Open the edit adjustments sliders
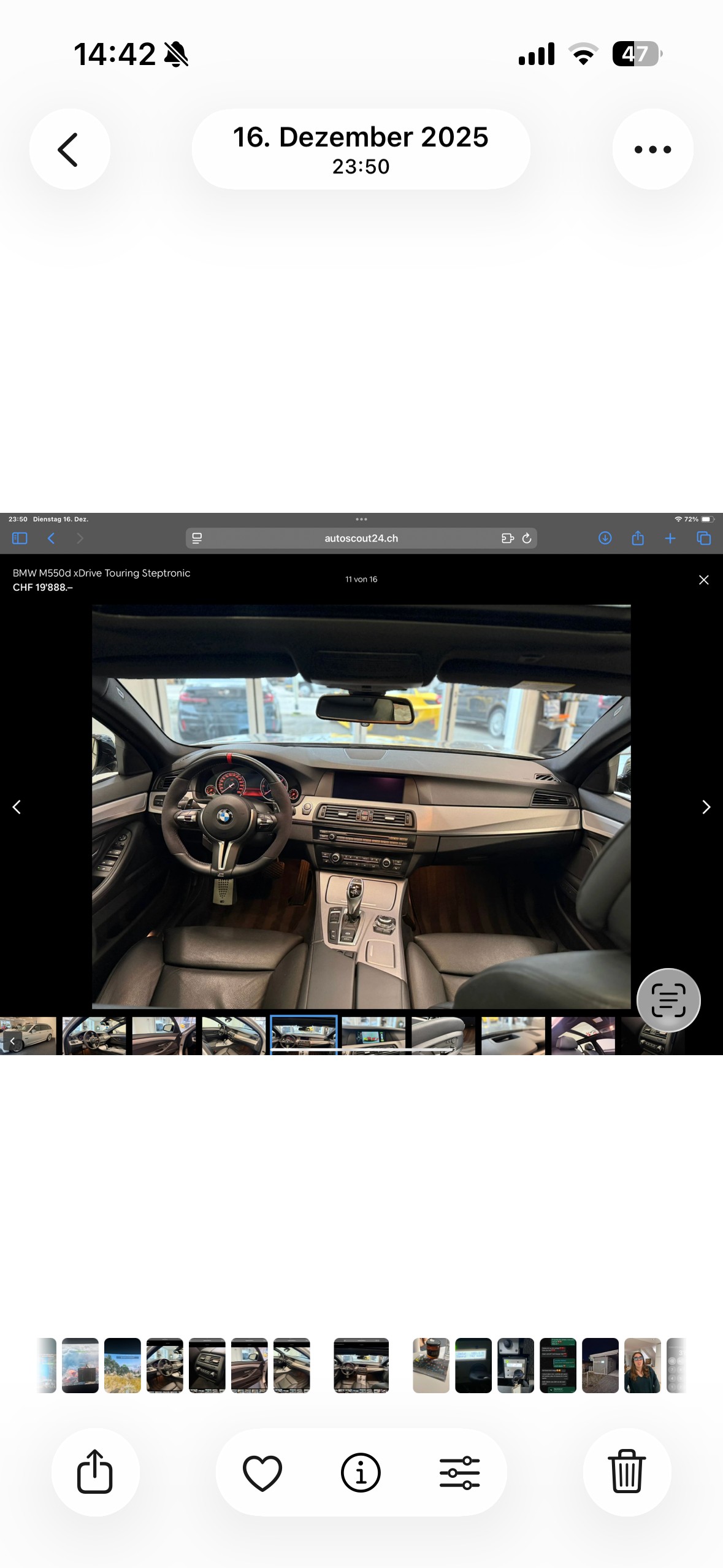The height and width of the screenshot is (1568, 723). click(x=459, y=1472)
